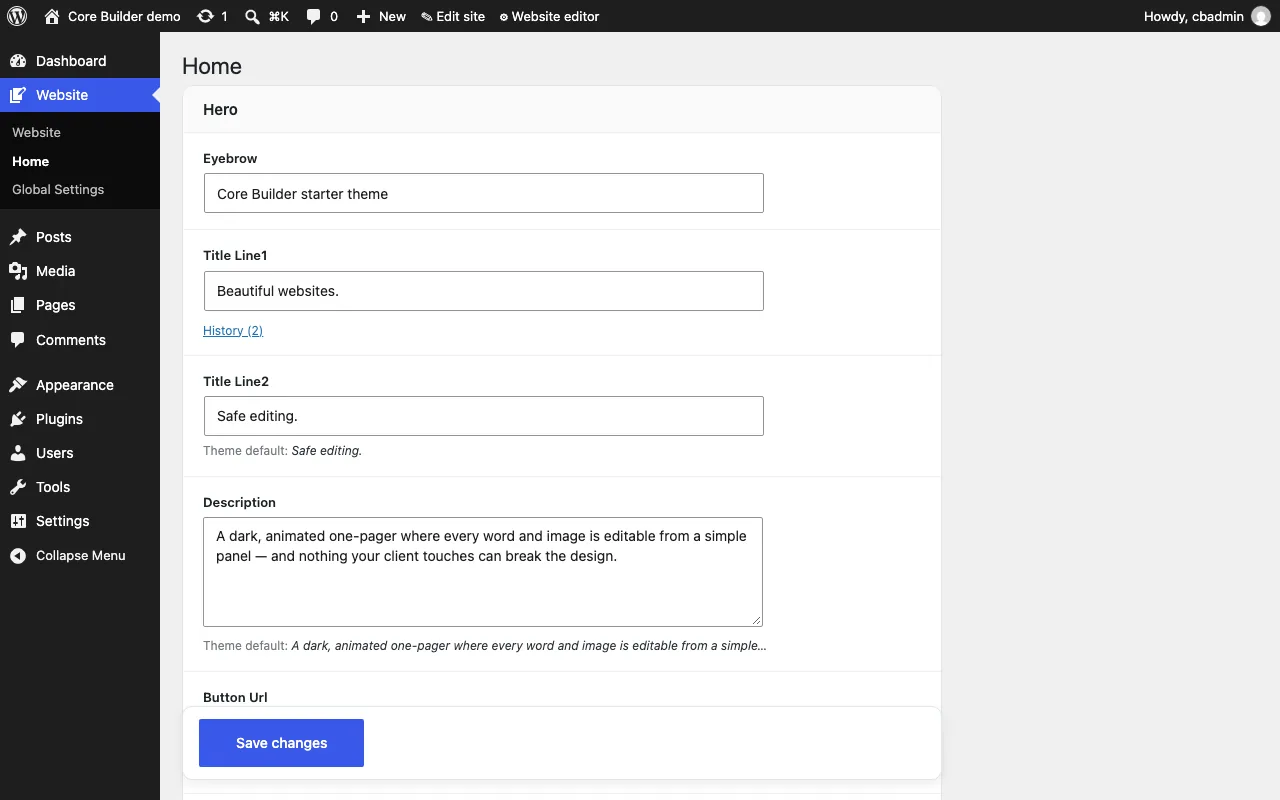Viewport: 1280px width, 800px height.
Task: Open the Tools wrench icon
Action: pos(18,487)
